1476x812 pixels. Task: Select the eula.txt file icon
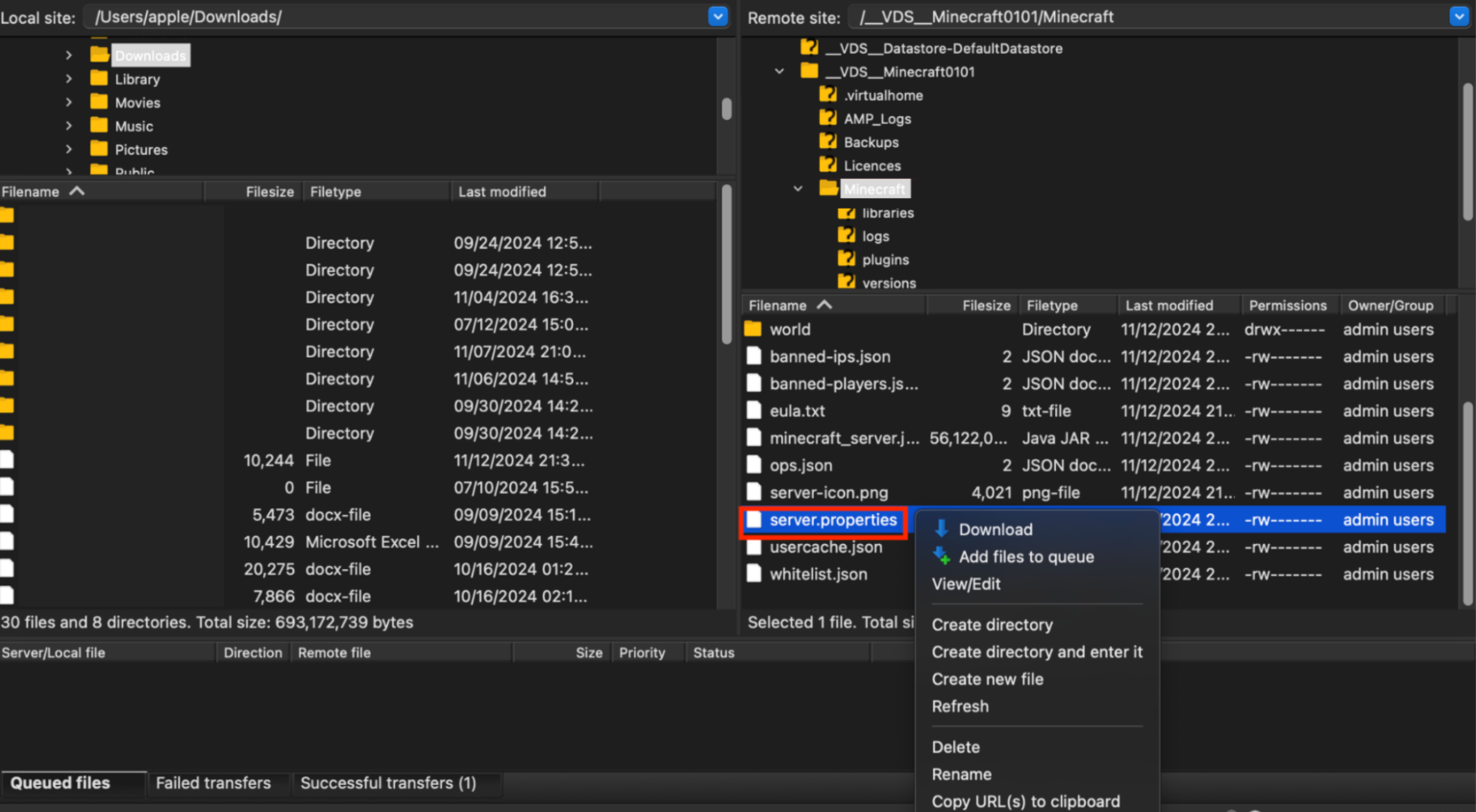pos(755,410)
